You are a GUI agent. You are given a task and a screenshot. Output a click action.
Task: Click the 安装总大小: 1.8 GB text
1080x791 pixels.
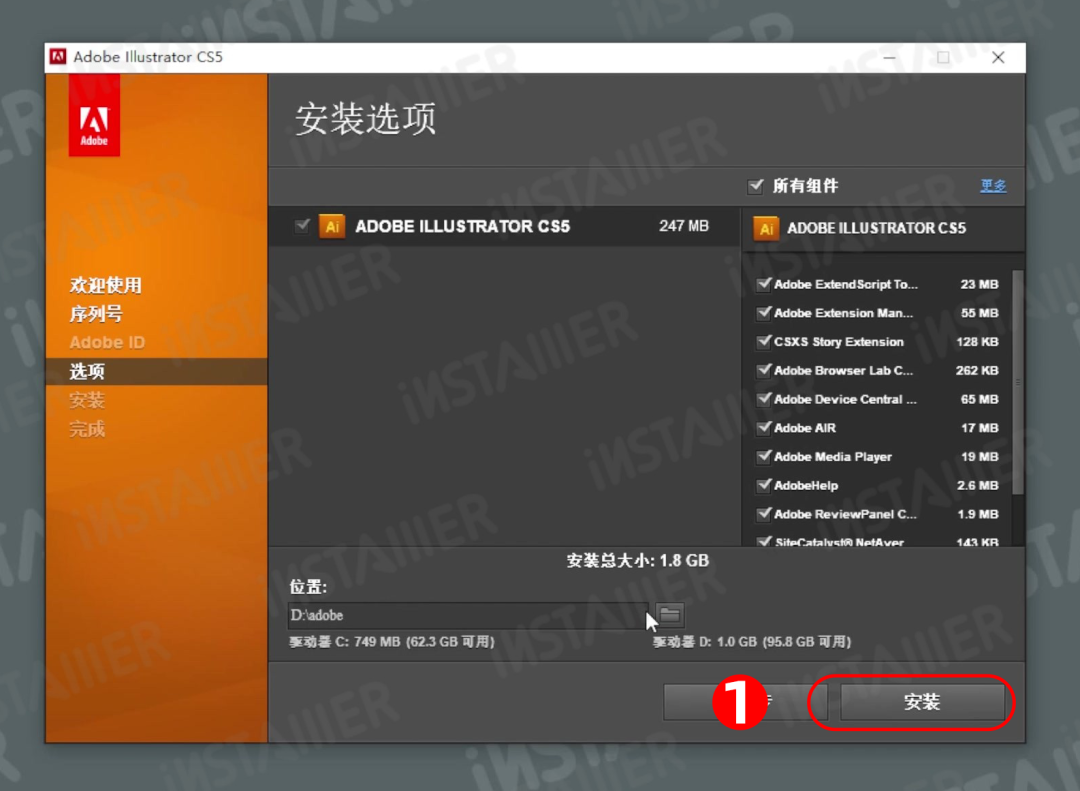638,561
